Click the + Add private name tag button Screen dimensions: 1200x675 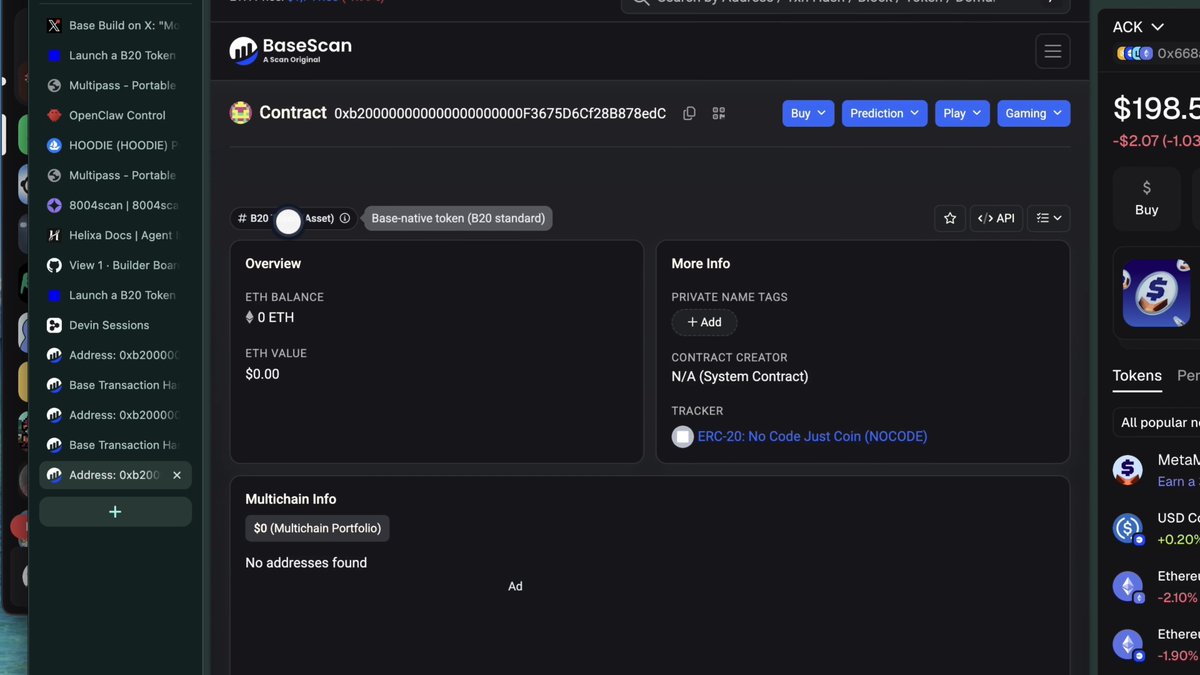pos(704,322)
